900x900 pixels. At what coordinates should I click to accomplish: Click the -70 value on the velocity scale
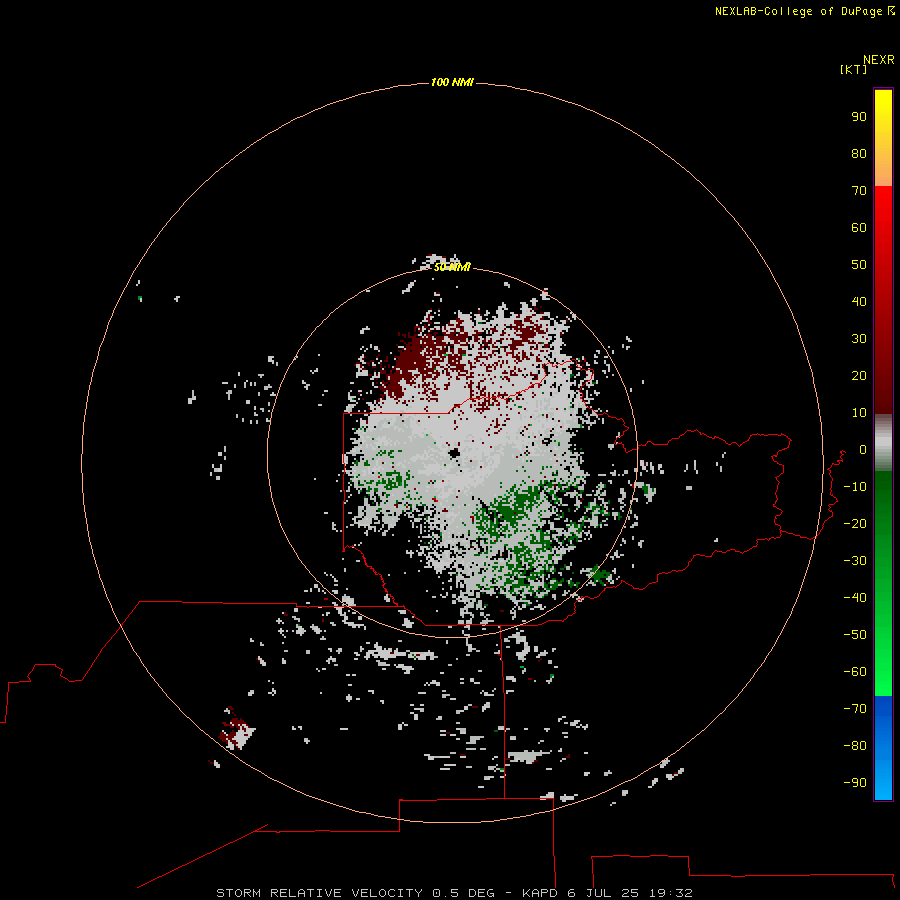(855, 709)
